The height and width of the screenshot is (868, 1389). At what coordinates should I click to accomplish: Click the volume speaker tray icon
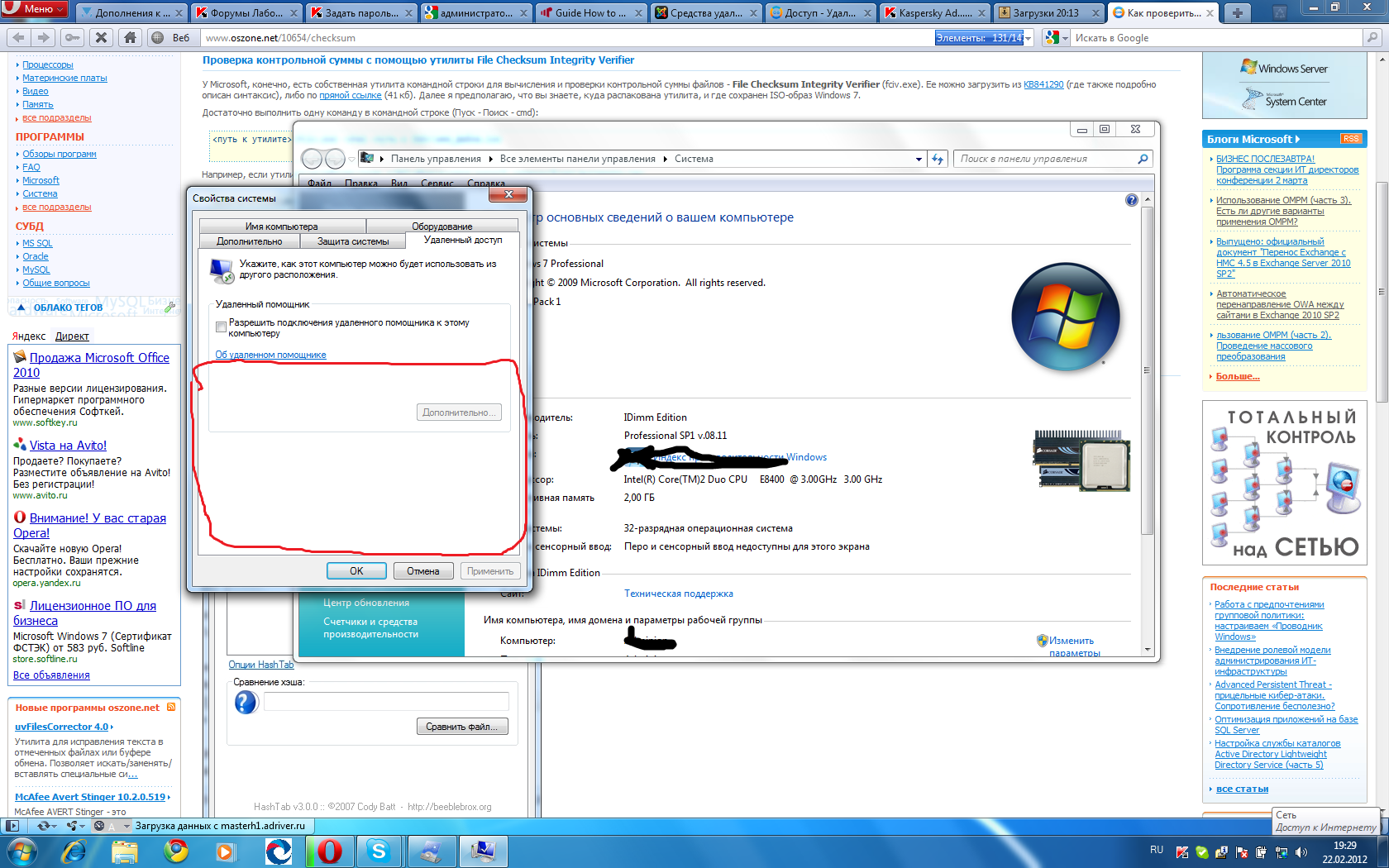1301,851
